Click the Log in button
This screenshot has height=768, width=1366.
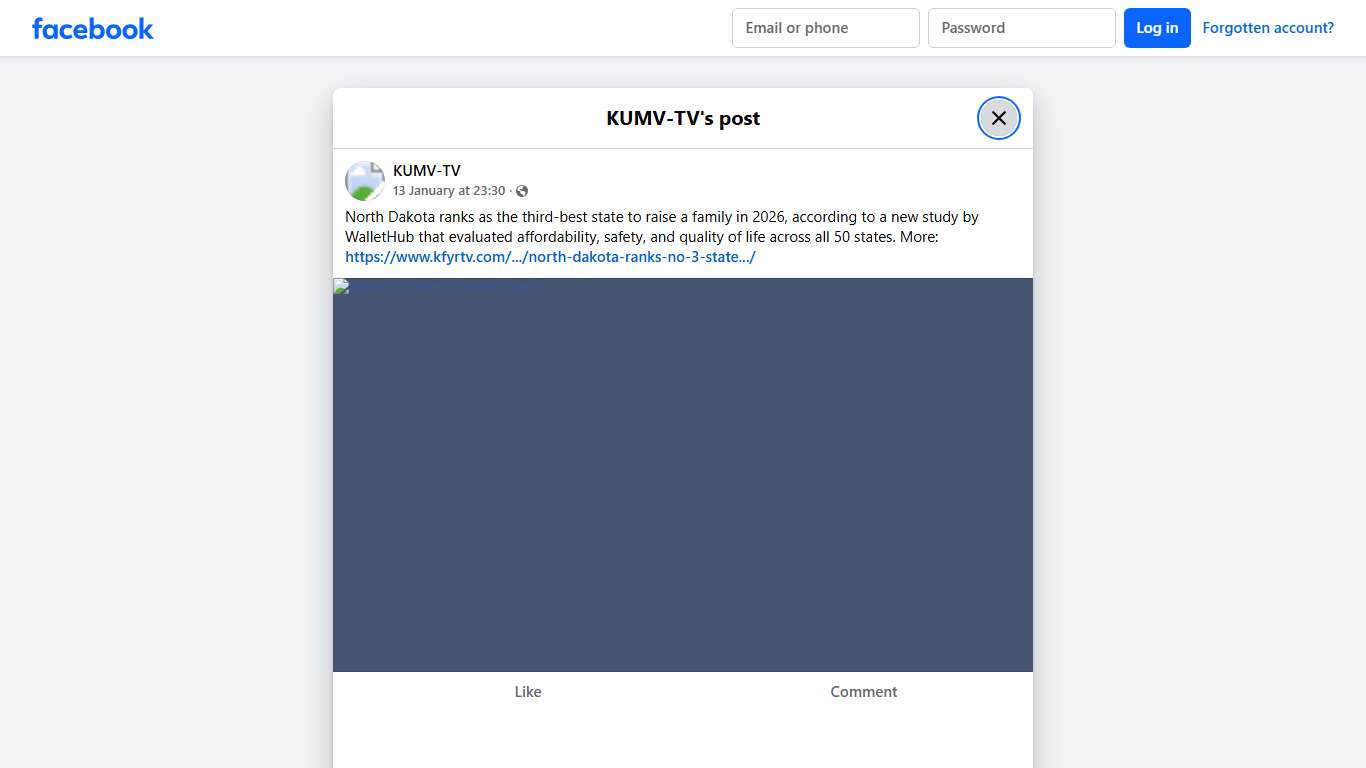(x=1157, y=28)
